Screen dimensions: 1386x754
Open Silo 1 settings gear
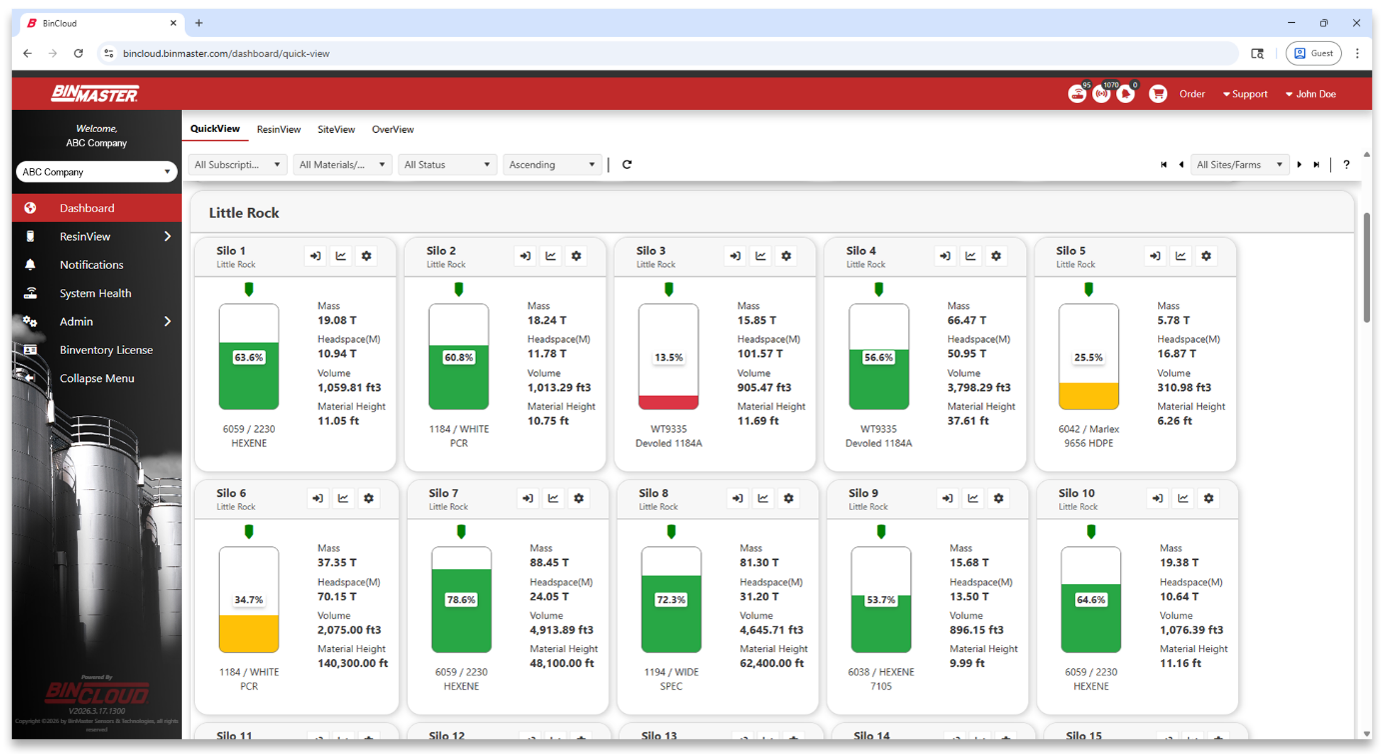point(366,256)
